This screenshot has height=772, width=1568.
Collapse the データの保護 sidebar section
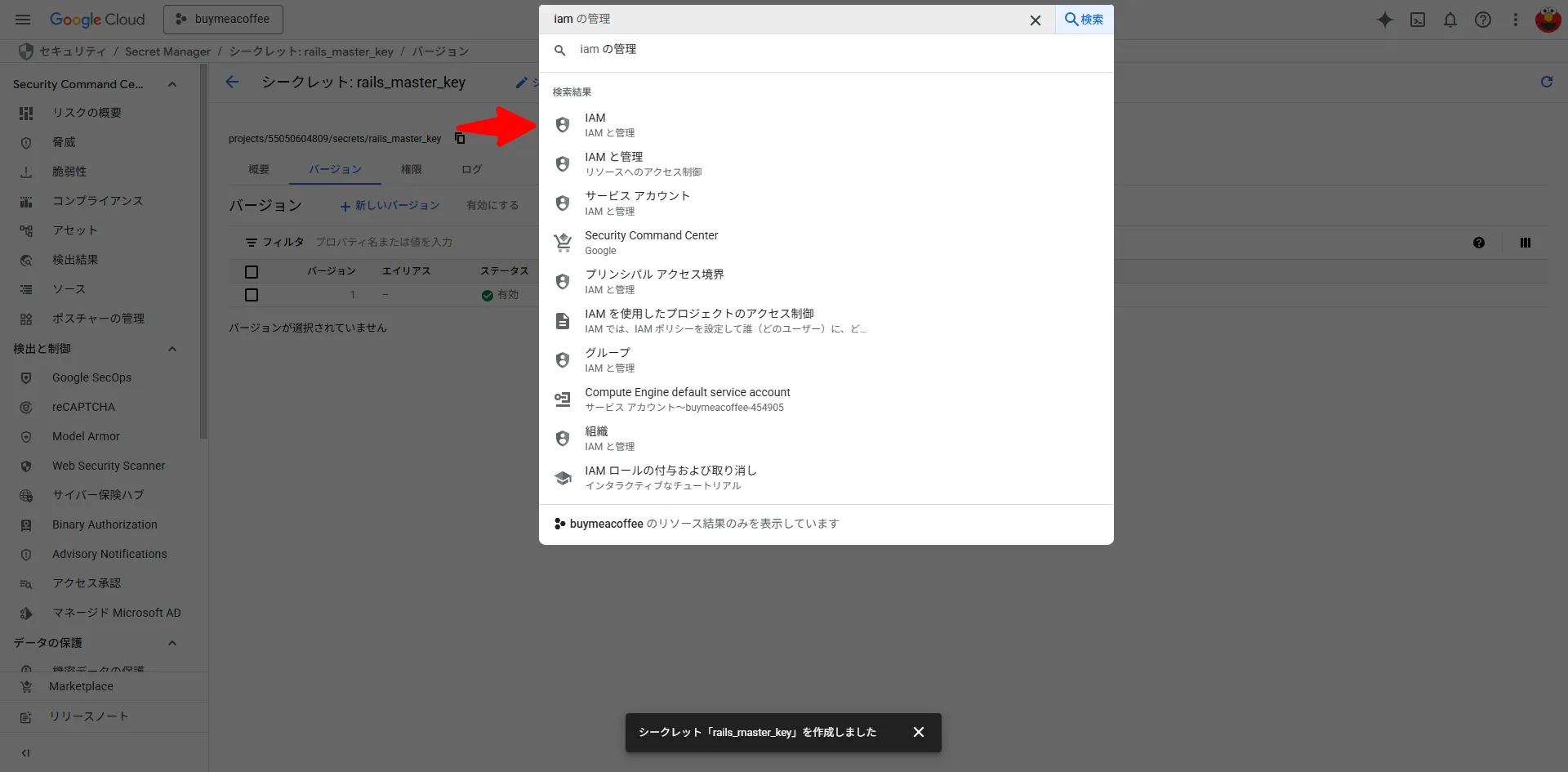coord(172,643)
